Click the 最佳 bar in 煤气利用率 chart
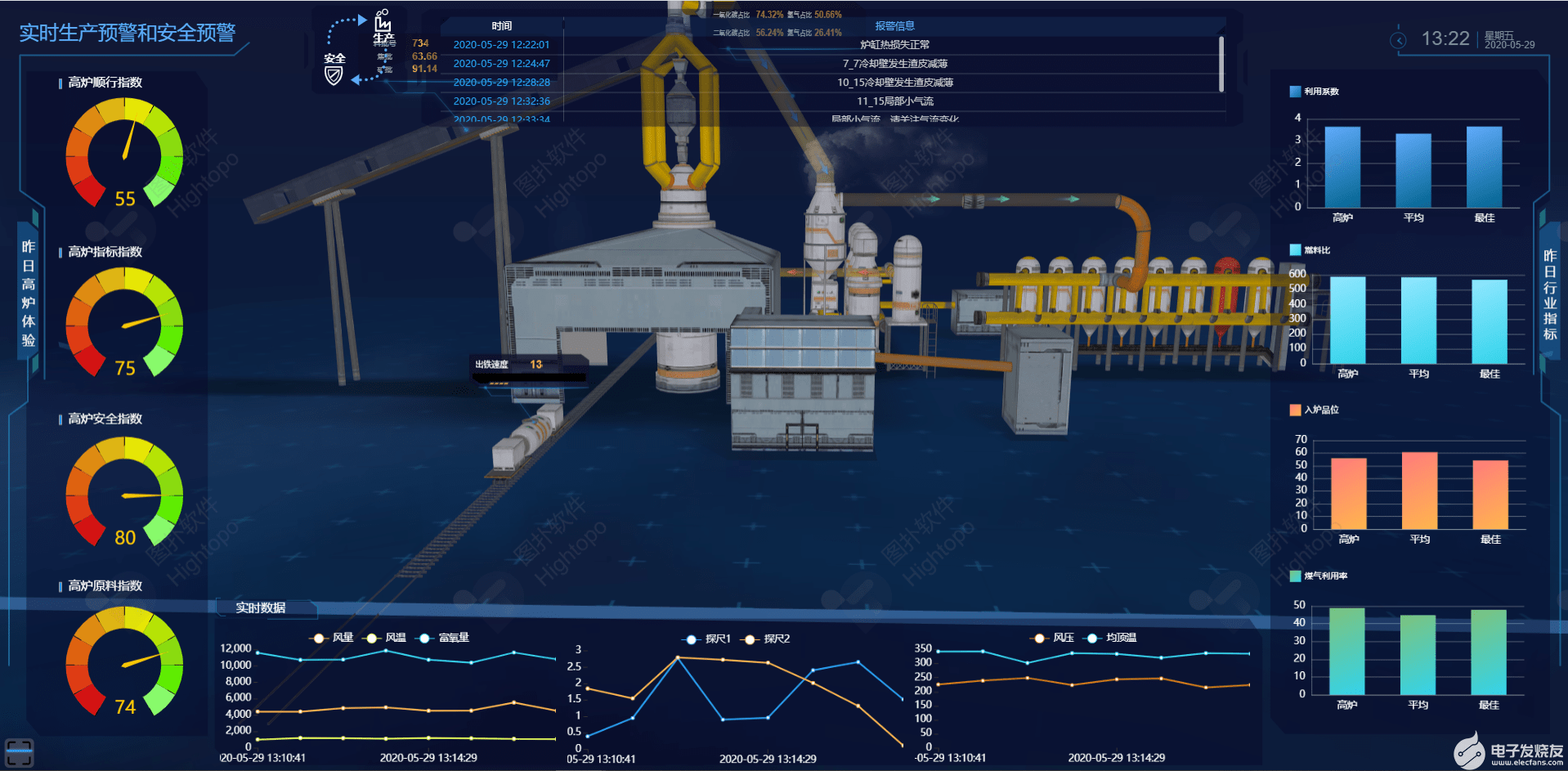The image size is (1568, 771). coord(1490,652)
